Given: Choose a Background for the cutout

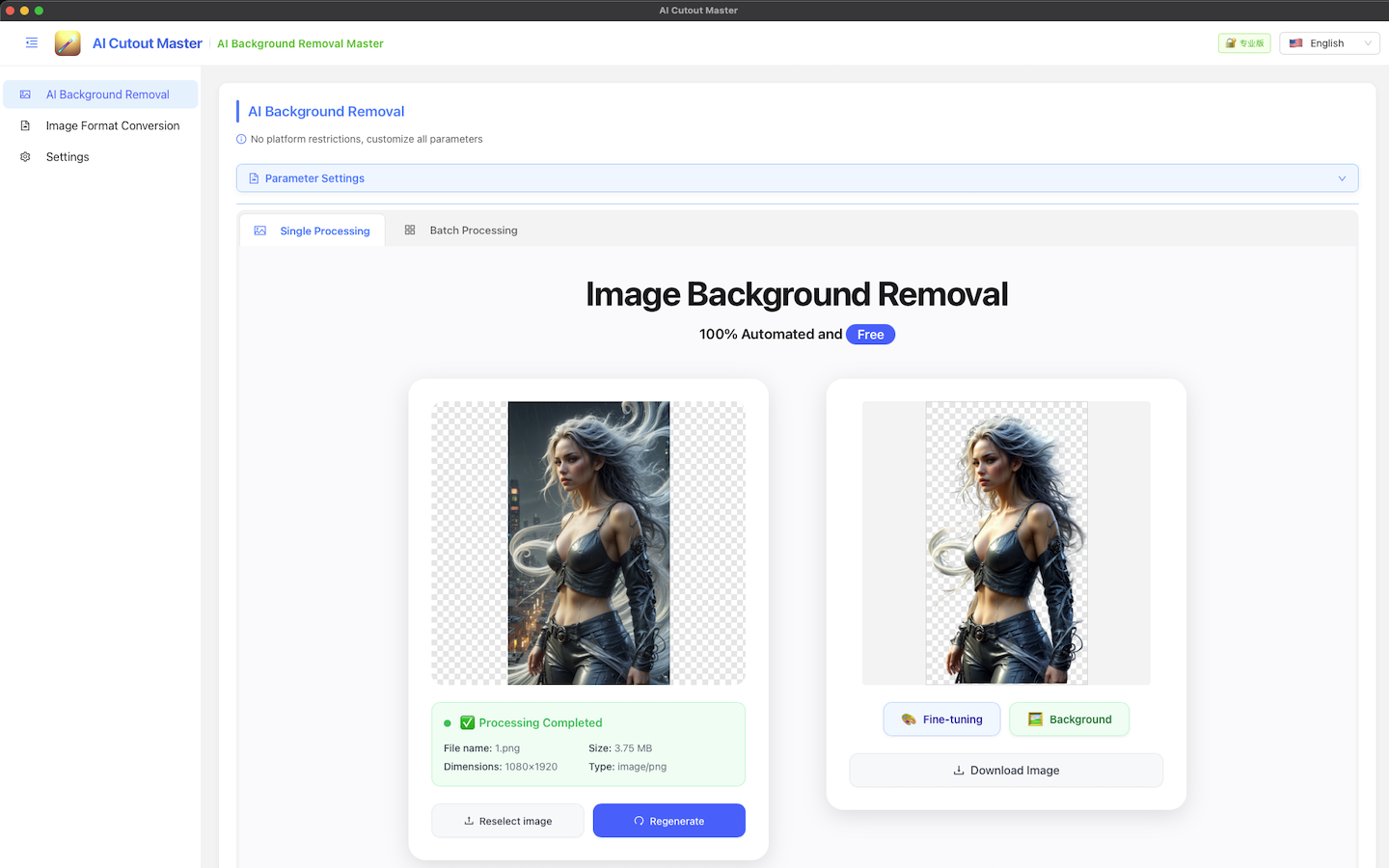Looking at the screenshot, I should 1069,719.
